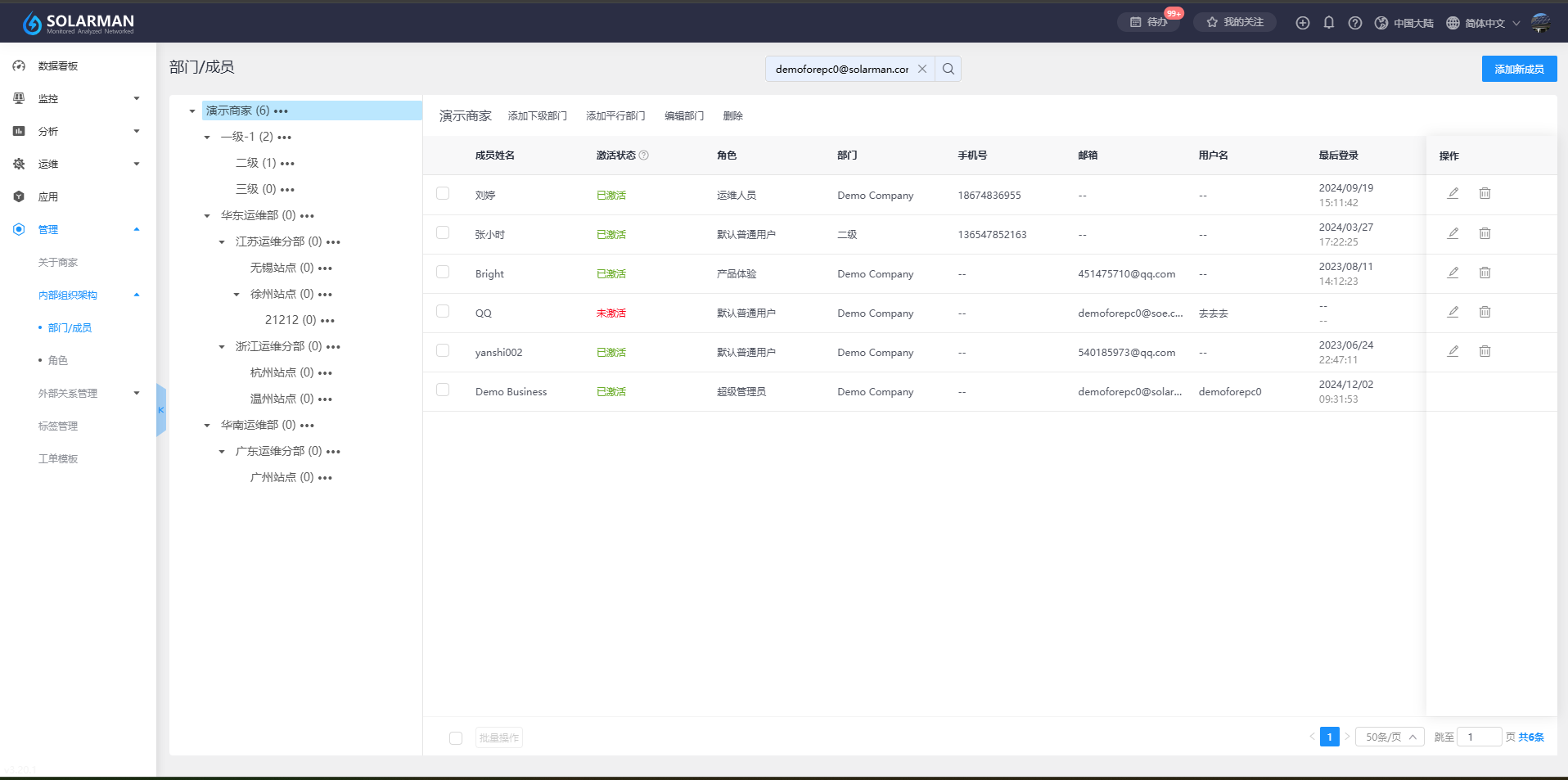Click the search magnifier icon
Image resolution: width=1568 pixels, height=780 pixels.
coord(948,69)
